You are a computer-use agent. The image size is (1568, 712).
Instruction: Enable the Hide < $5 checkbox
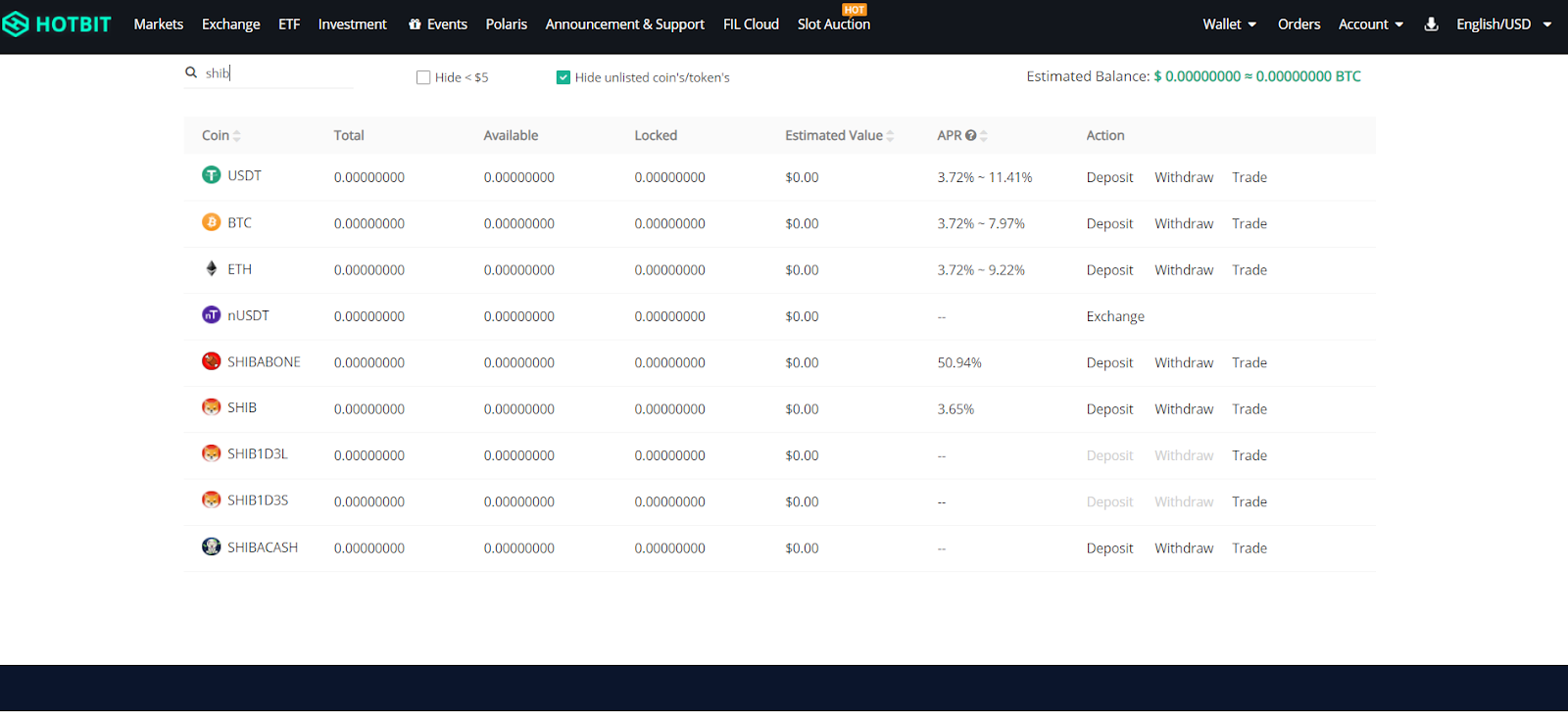point(423,77)
